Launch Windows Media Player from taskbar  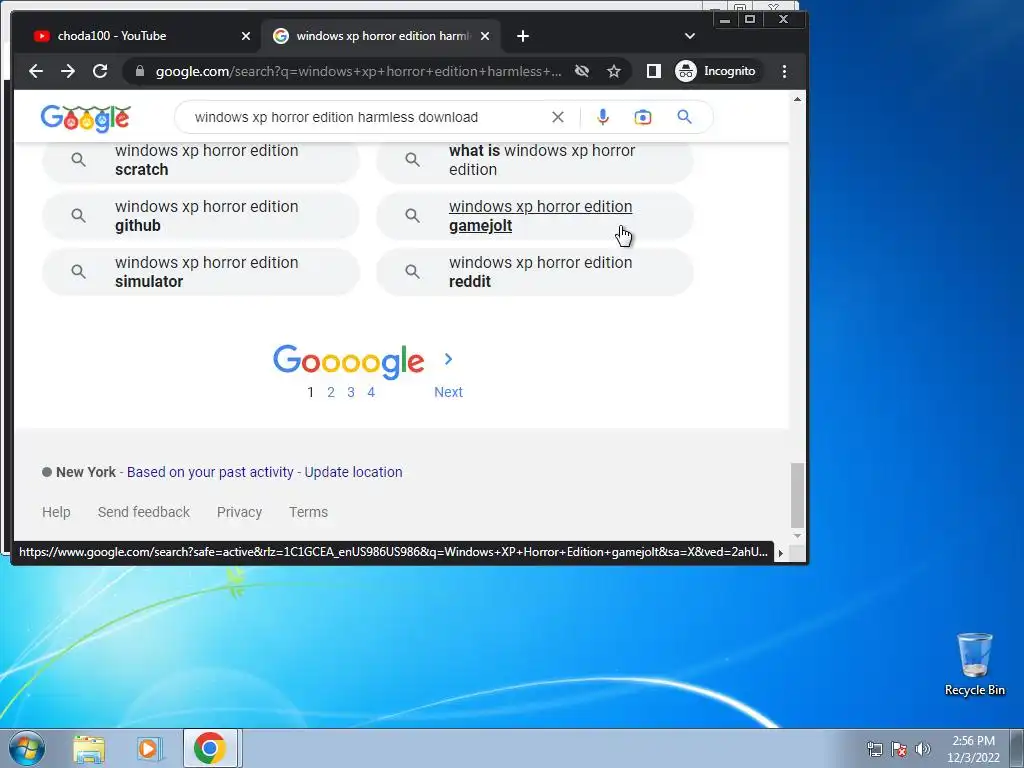pos(150,749)
